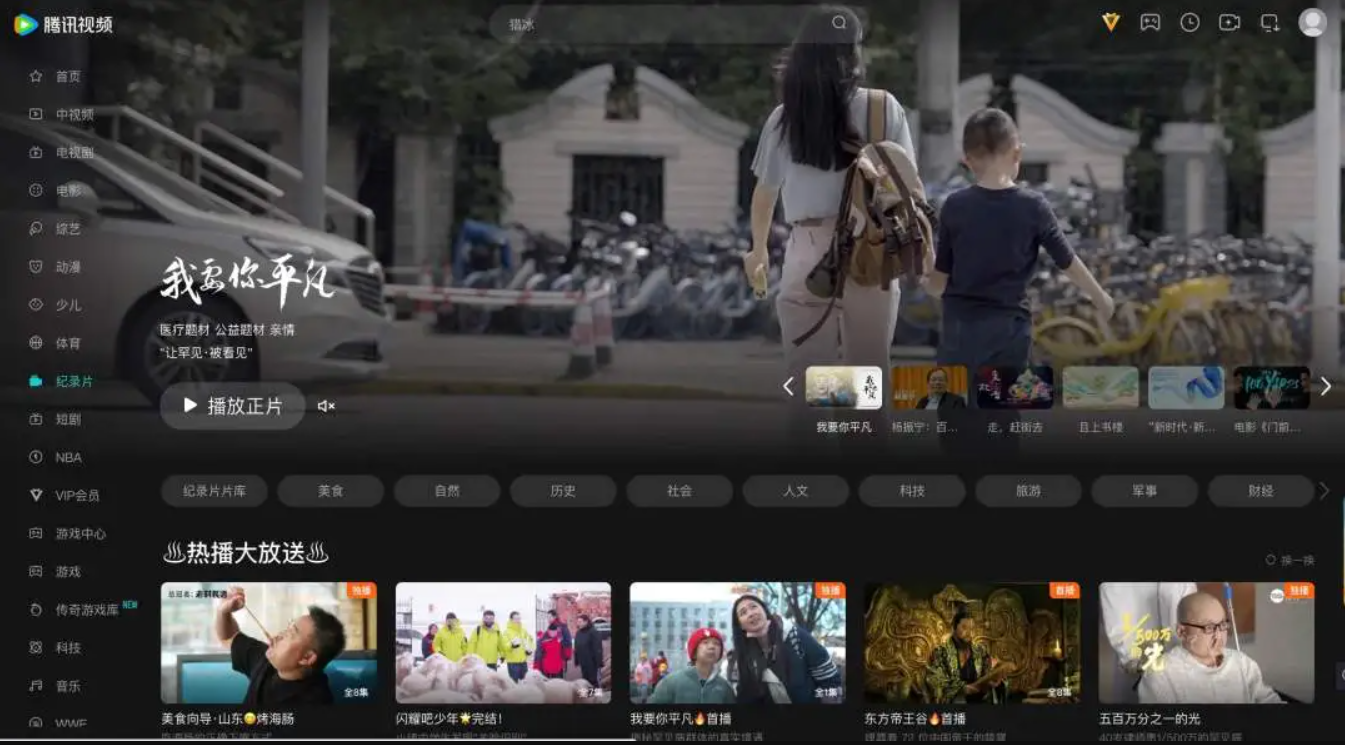Open watch history clock icon
The height and width of the screenshot is (745, 1345).
tap(1189, 23)
